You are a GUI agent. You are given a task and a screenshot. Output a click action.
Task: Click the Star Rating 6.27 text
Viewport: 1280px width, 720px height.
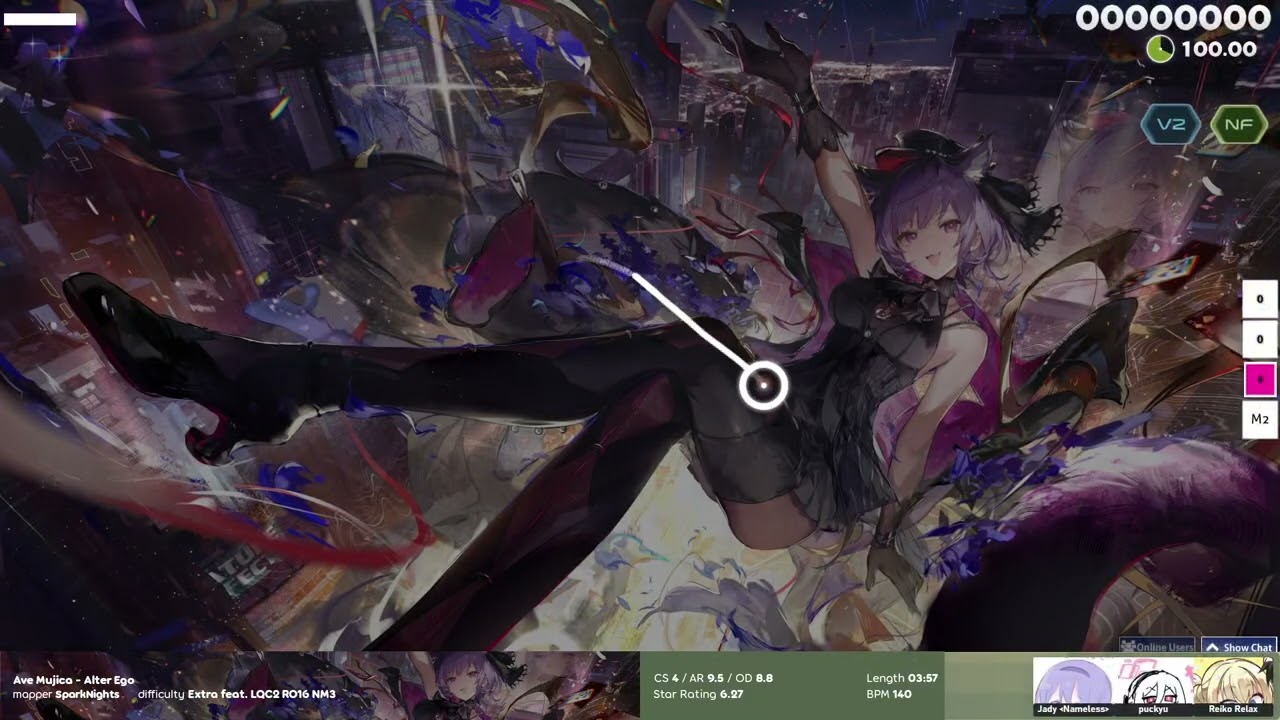click(x=698, y=694)
